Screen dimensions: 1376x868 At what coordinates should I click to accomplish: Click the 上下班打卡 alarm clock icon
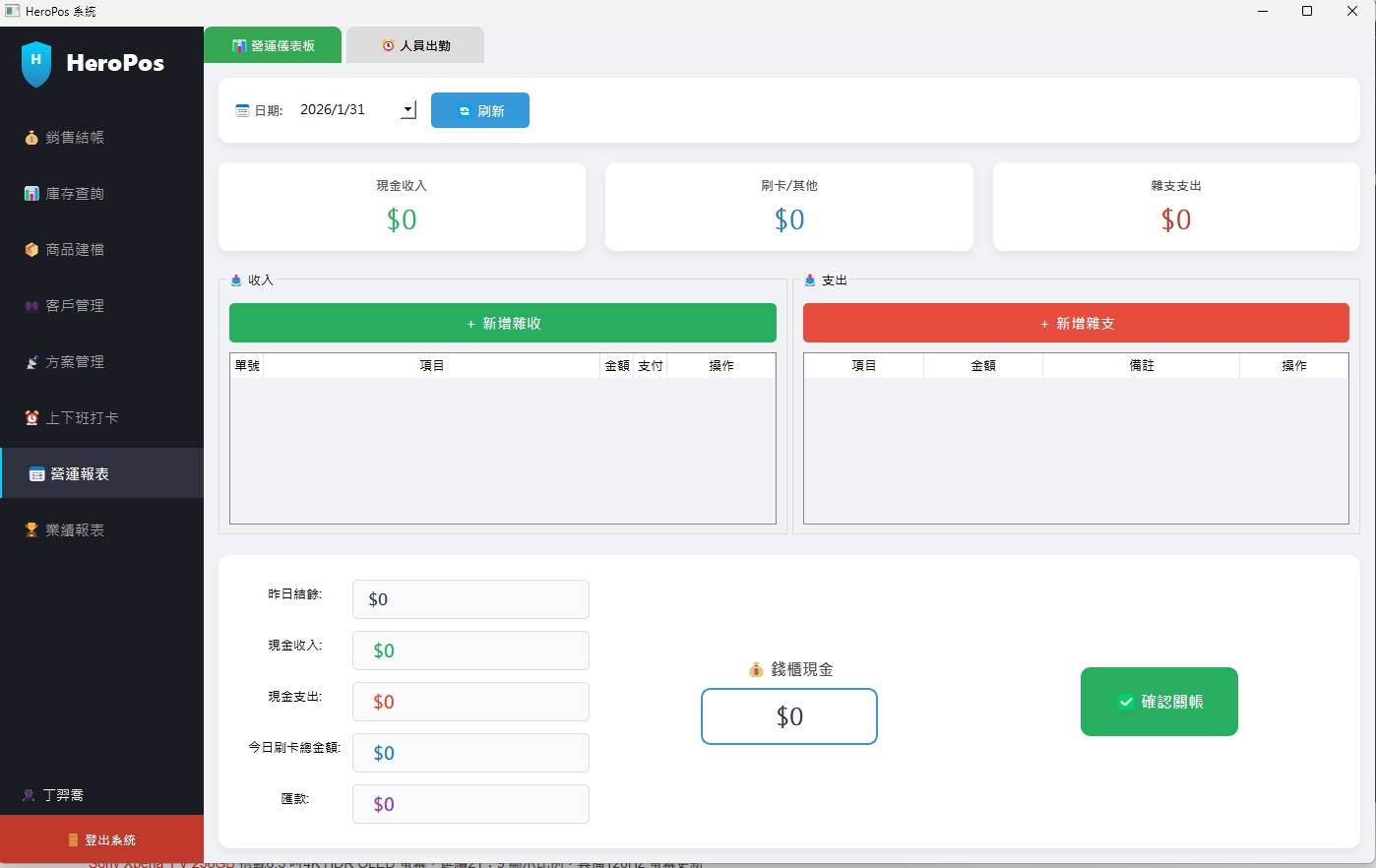31,418
